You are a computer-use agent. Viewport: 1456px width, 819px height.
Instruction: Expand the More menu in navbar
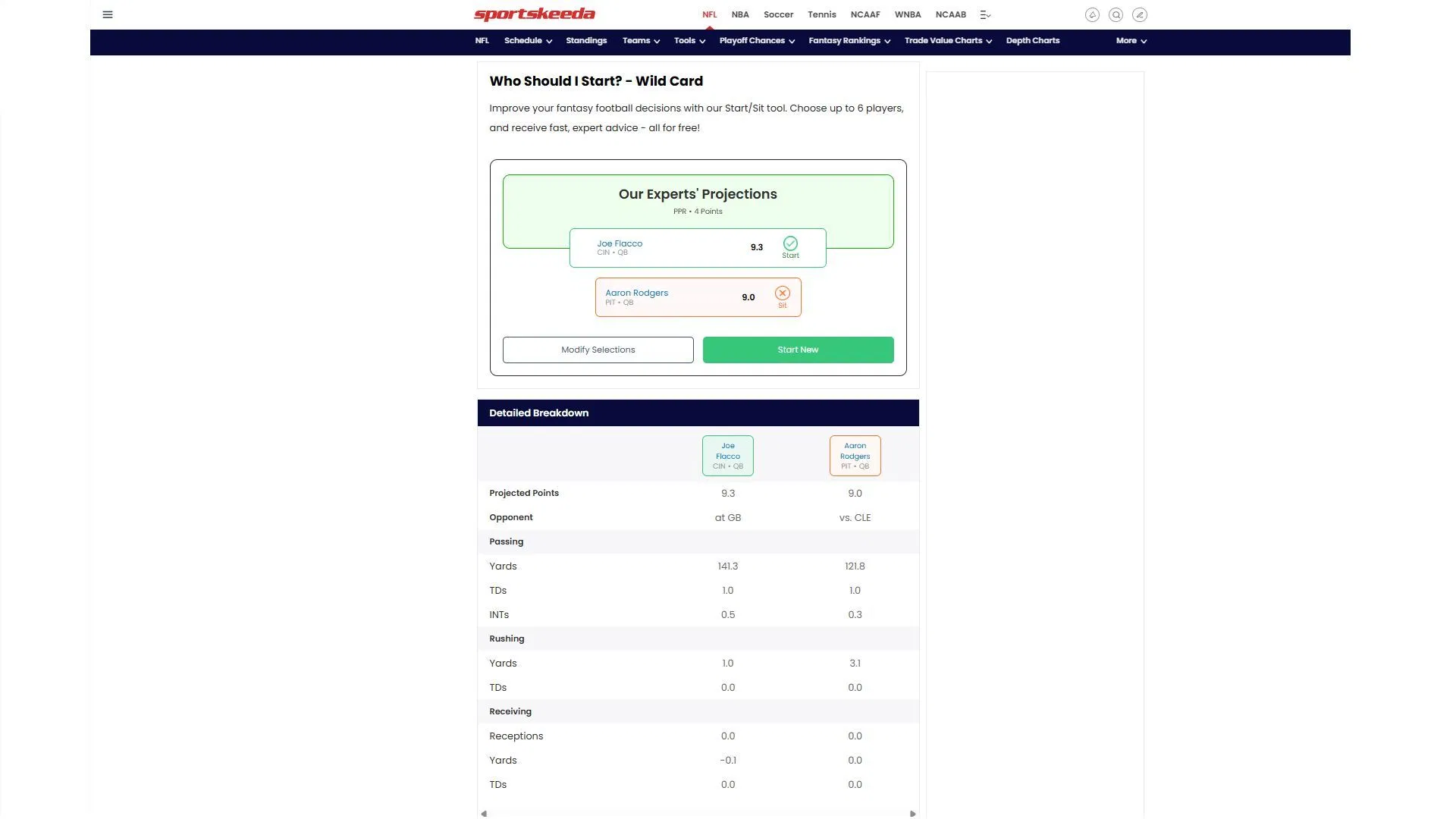point(1131,41)
